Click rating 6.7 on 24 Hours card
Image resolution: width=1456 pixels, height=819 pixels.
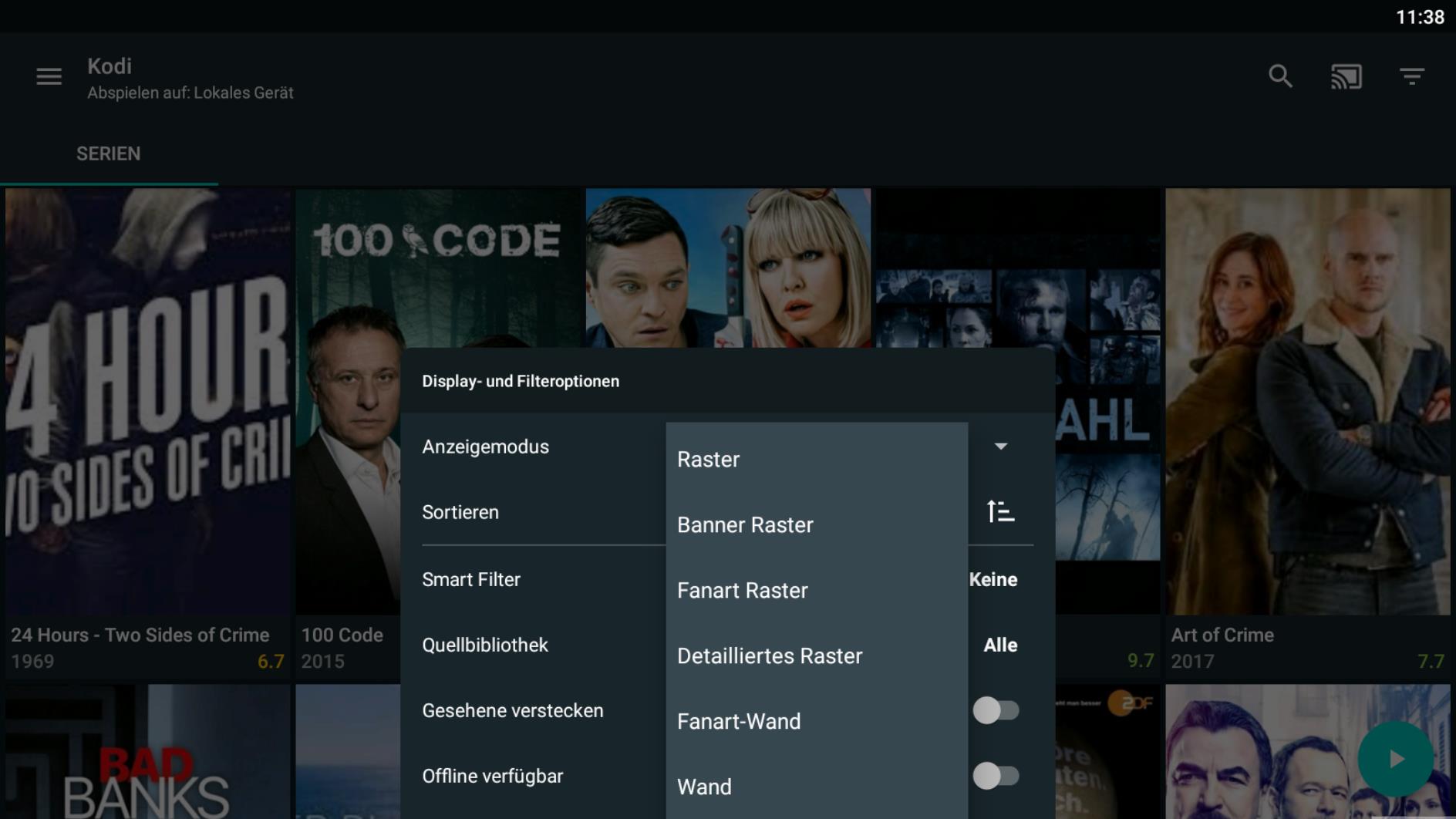271,662
